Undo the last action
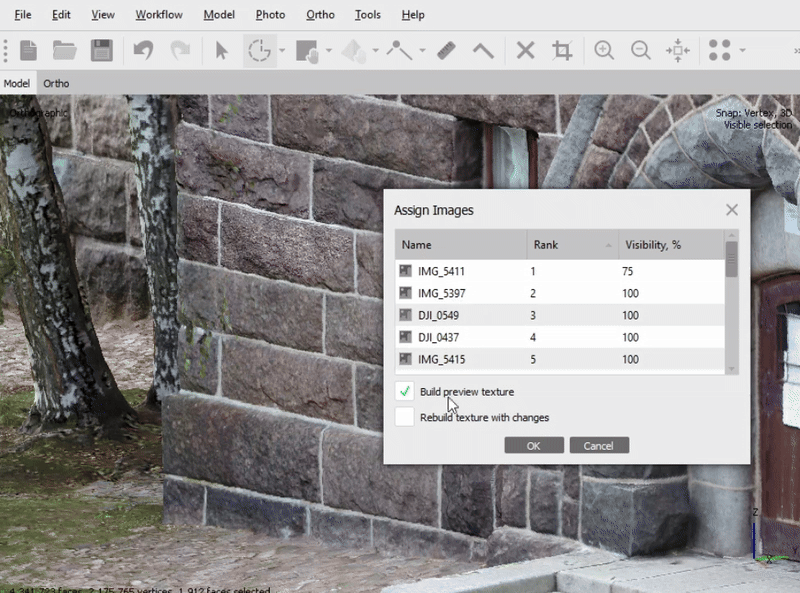800x593 pixels. [143, 51]
